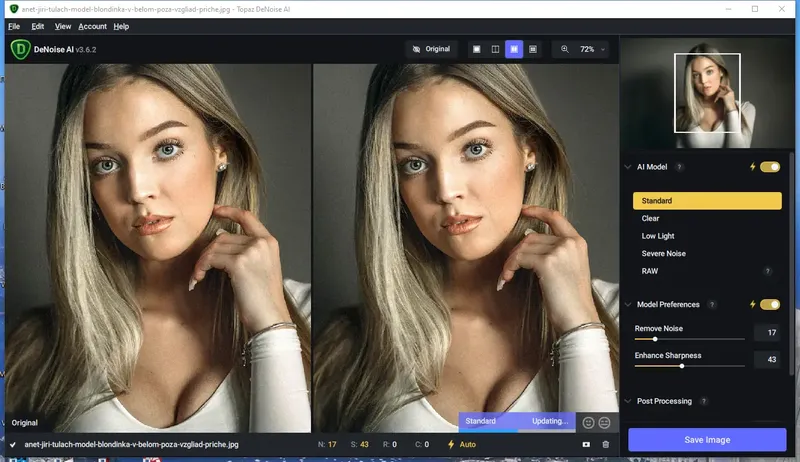
Task: Select the Clear AI model
Action: point(707,218)
